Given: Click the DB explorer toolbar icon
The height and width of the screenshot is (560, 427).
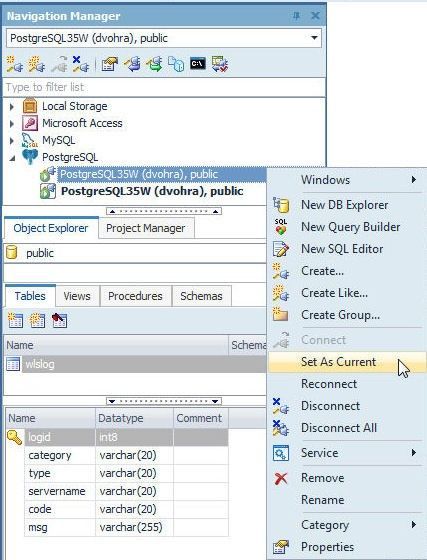Looking at the screenshot, I should (x=176, y=65).
